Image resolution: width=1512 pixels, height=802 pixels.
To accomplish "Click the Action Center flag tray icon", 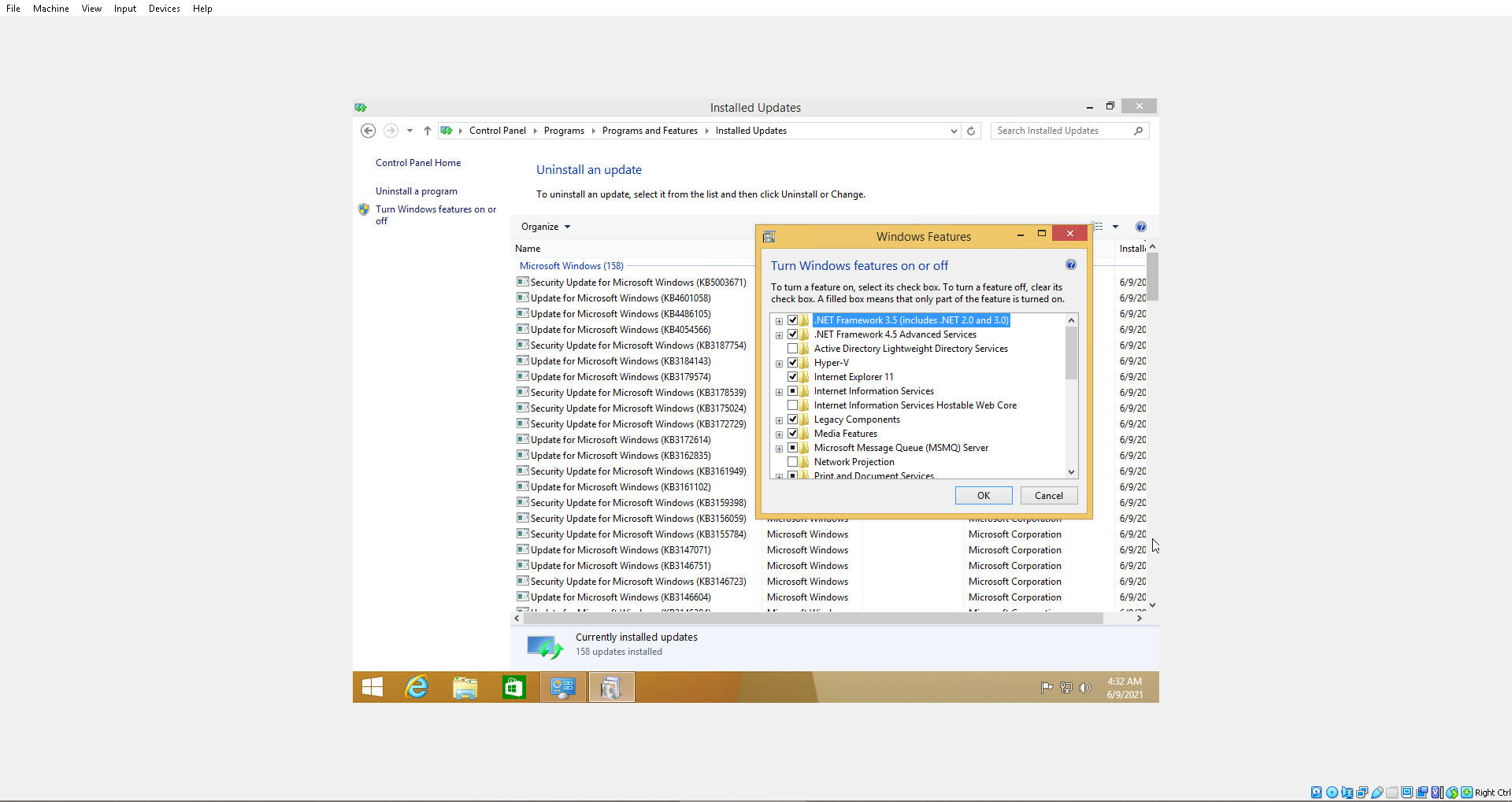I will point(1047,687).
